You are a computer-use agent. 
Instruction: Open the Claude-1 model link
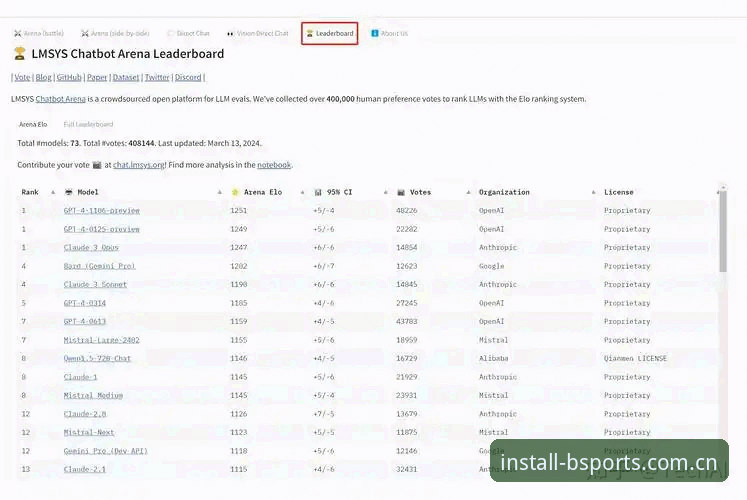tap(81, 377)
